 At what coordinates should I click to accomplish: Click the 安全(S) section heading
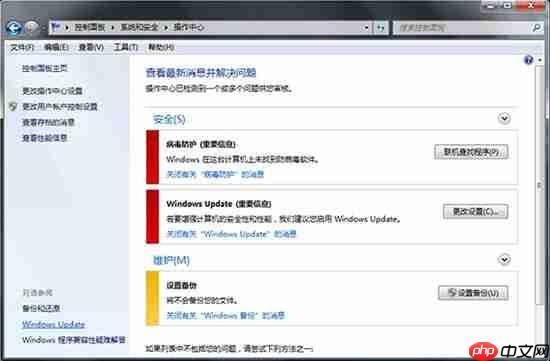point(169,119)
